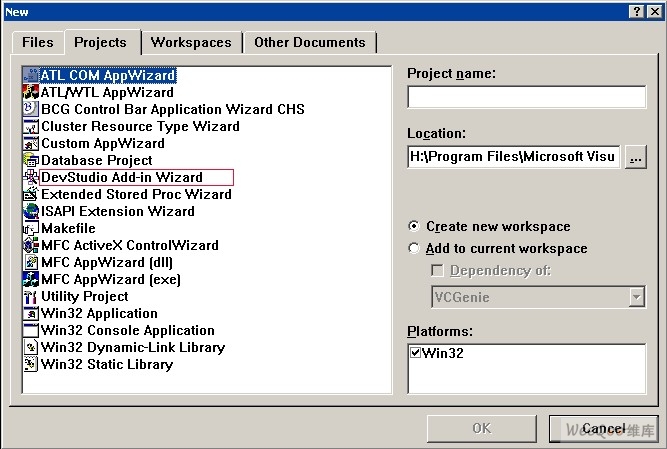This screenshot has width=667, height=449.
Task: Click the Database Project icon
Action: pyautogui.click(x=31, y=160)
